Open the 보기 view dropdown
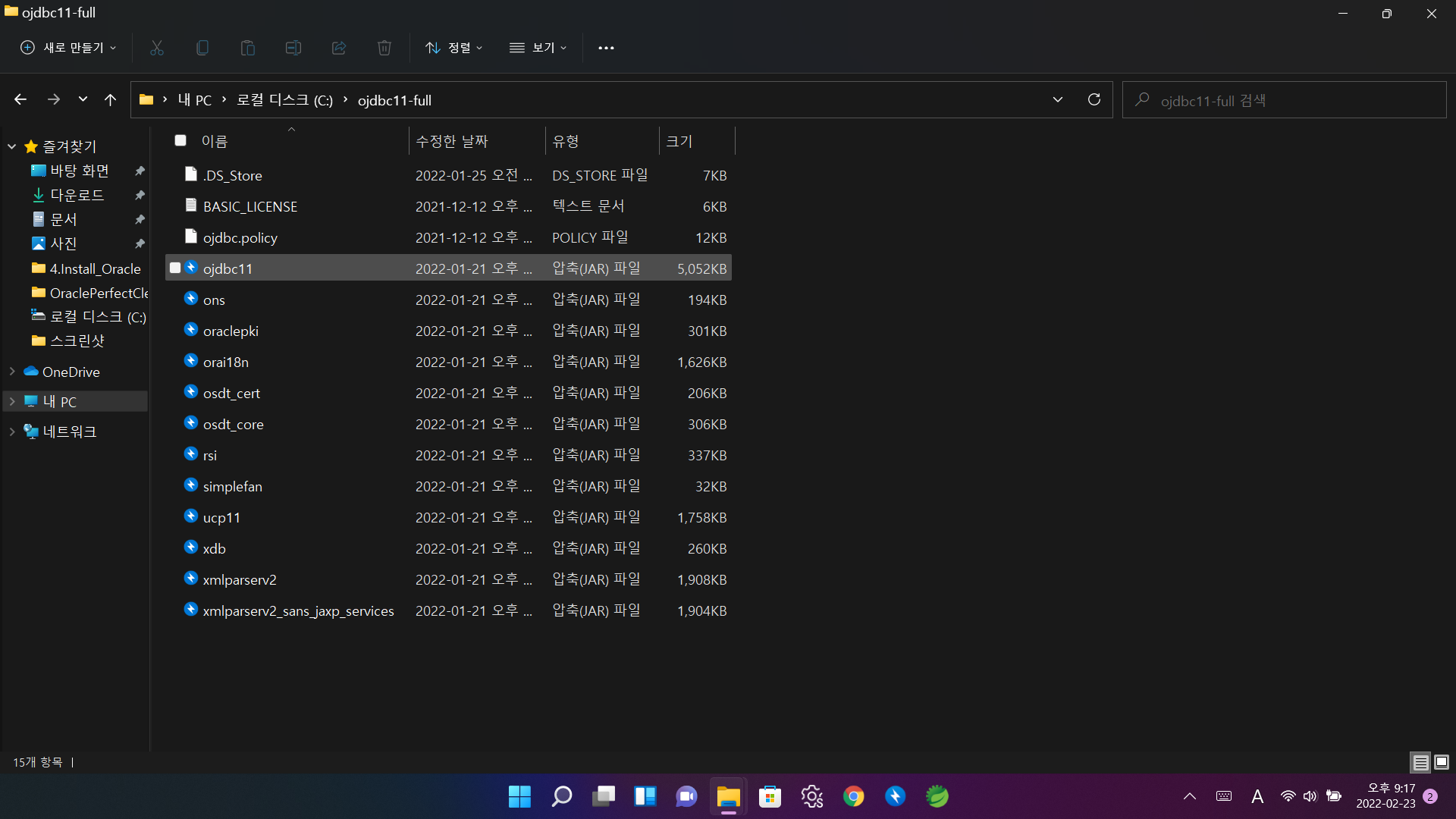Image resolution: width=1456 pixels, height=819 pixels. tap(538, 48)
